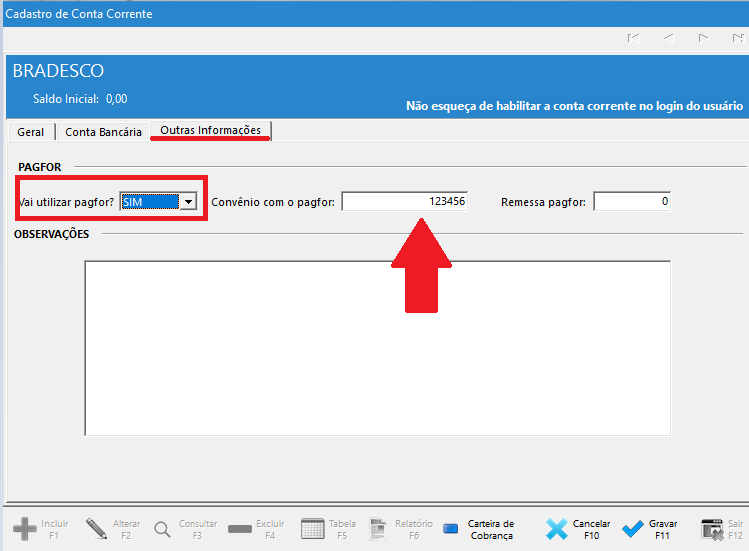Click inside the Observações text area

[x=378, y=348]
